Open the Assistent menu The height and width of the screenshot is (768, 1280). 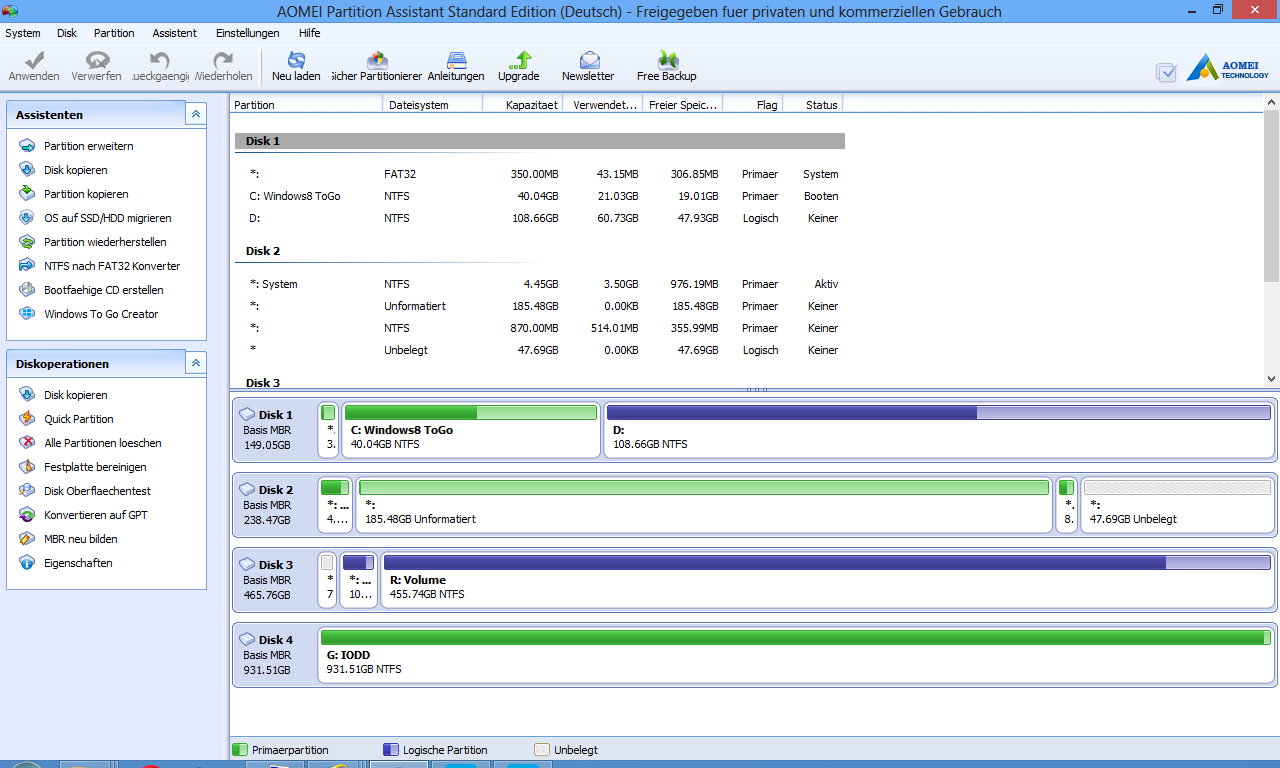(x=175, y=33)
